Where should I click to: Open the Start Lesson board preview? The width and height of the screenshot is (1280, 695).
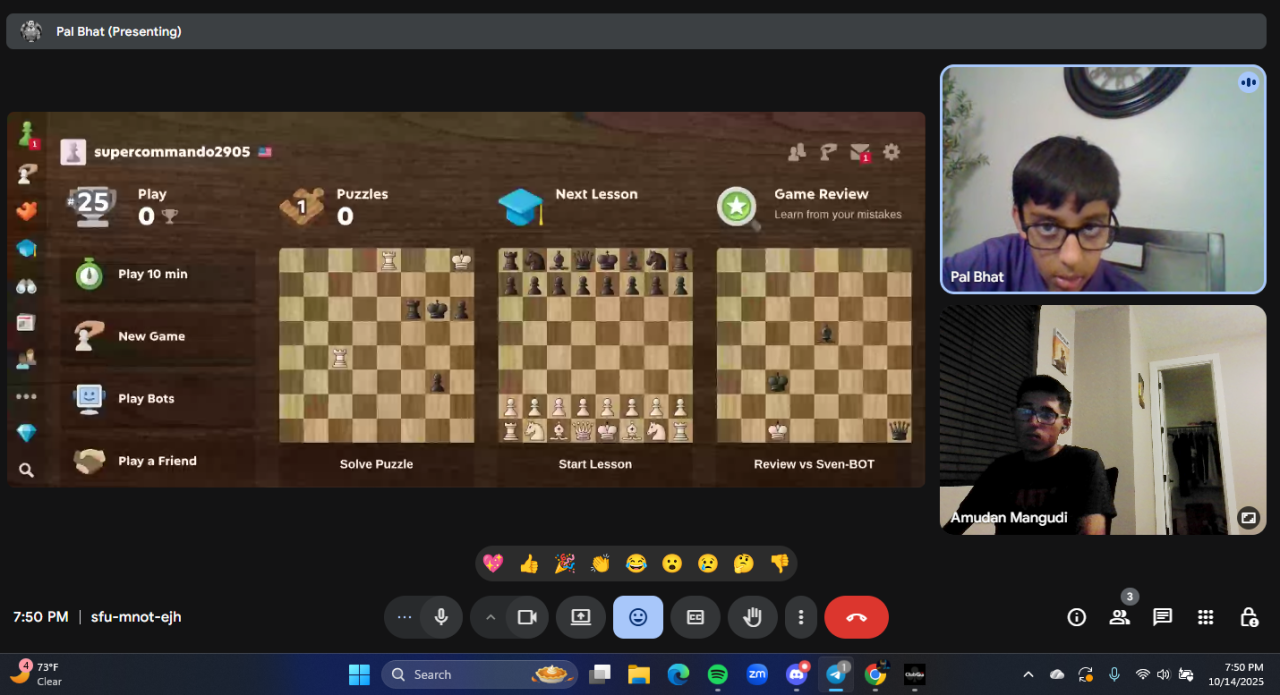coord(595,345)
